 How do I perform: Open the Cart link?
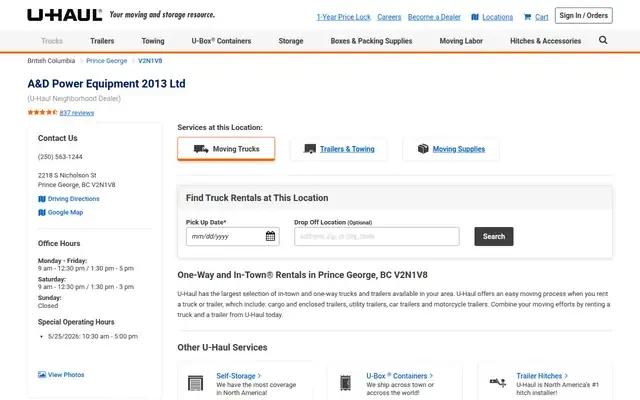coord(542,17)
